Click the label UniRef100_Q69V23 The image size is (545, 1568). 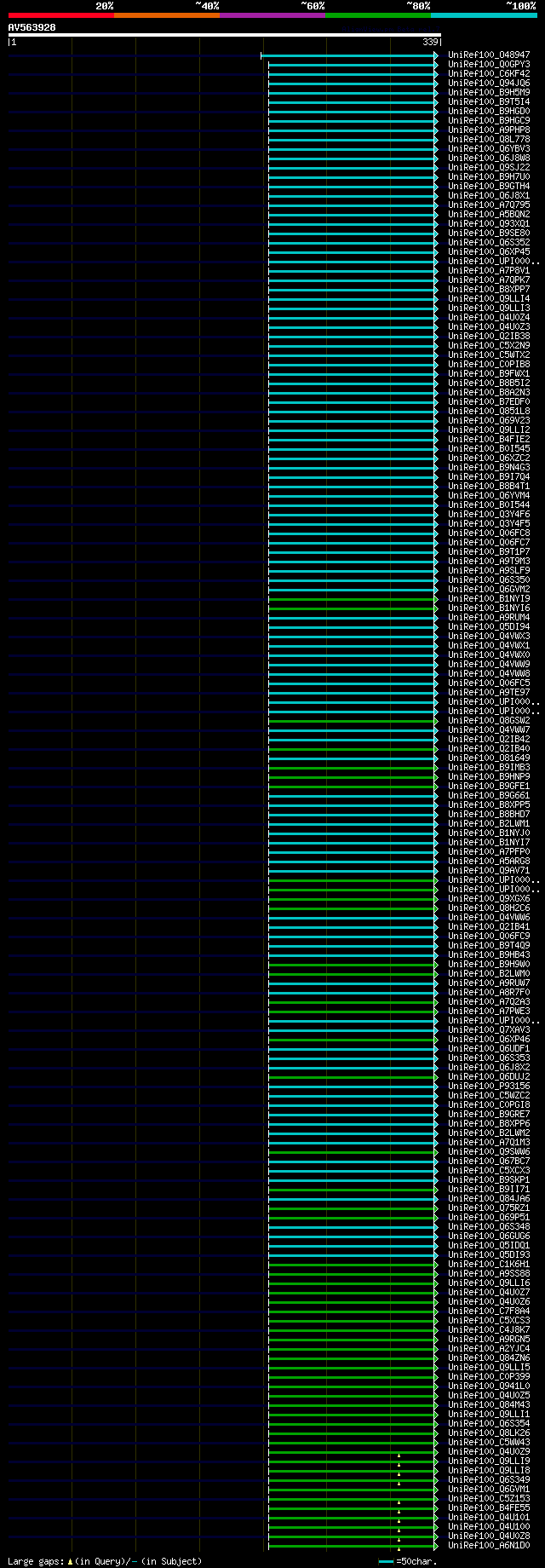489,420
